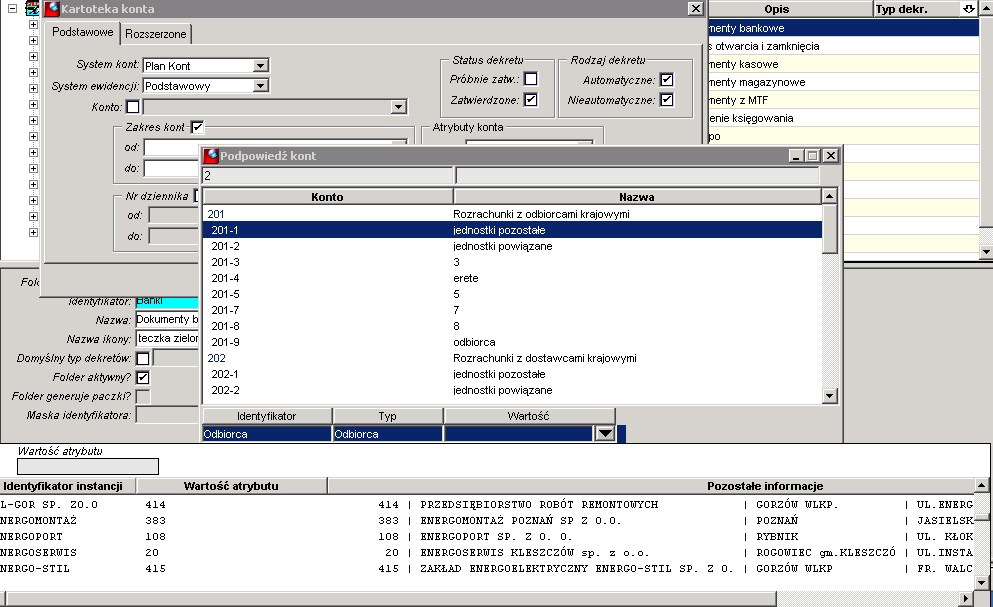The image size is (993, 607).
Task: Click the Wartość atrybutu input field
Action: pyautogui.click(x=87, y=467)
